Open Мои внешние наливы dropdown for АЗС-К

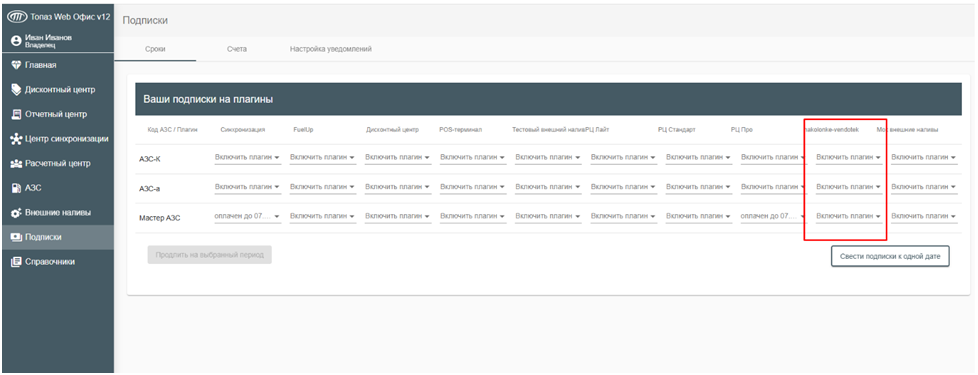pyautogui.click(x=924, y=158)
